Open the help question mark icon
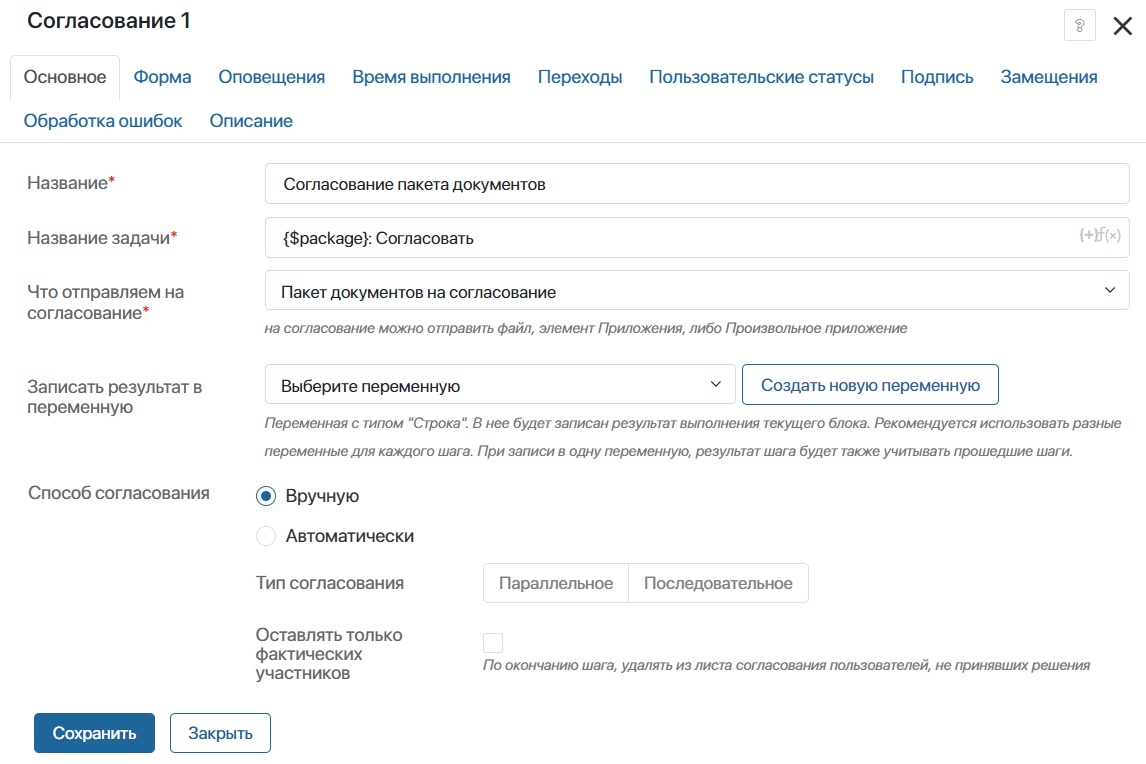This screenshot has width=1146, height=764. point(1079,26)
